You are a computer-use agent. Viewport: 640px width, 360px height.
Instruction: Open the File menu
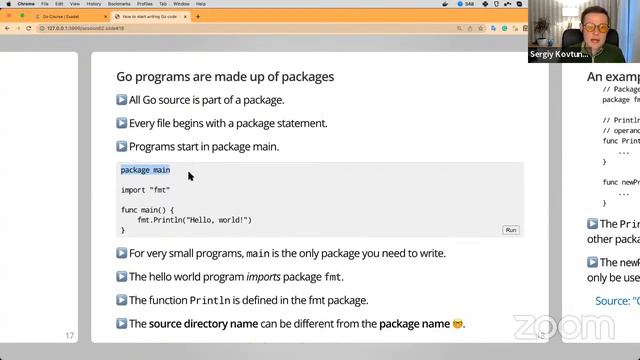[45, 4]
